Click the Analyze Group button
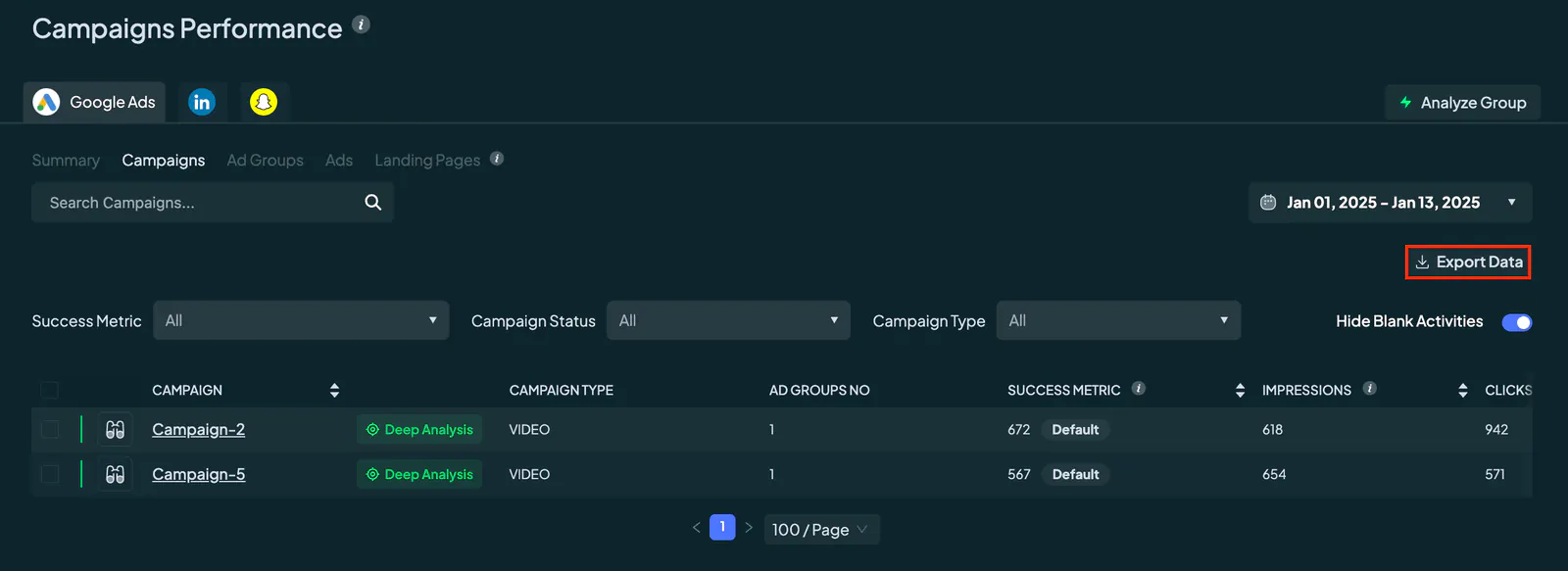 (1462, 103)
